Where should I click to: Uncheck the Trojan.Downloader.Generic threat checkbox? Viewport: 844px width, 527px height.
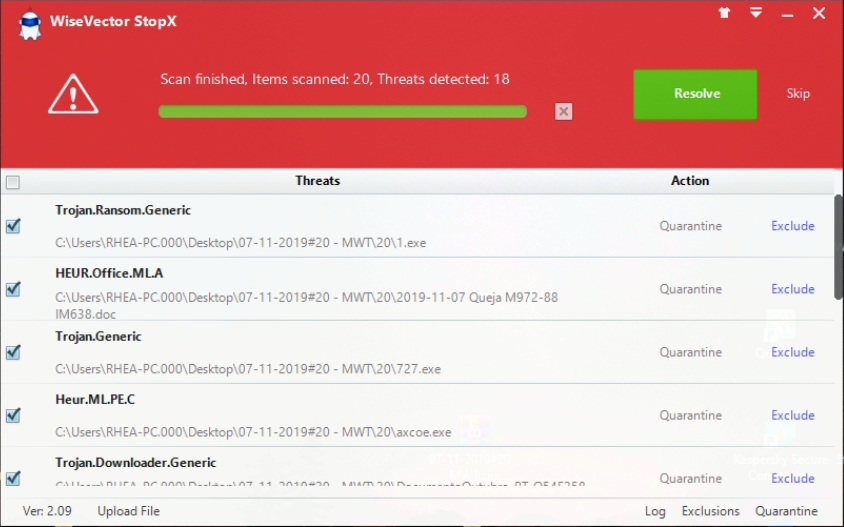click(x=13, y=478)
